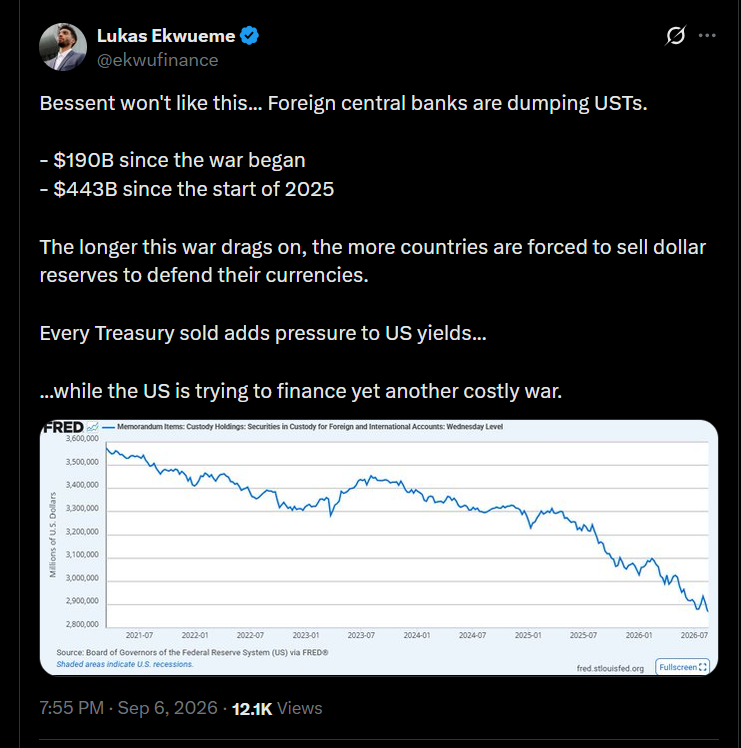
Task: Click the small FRED chart line icon
Action: 93,427
